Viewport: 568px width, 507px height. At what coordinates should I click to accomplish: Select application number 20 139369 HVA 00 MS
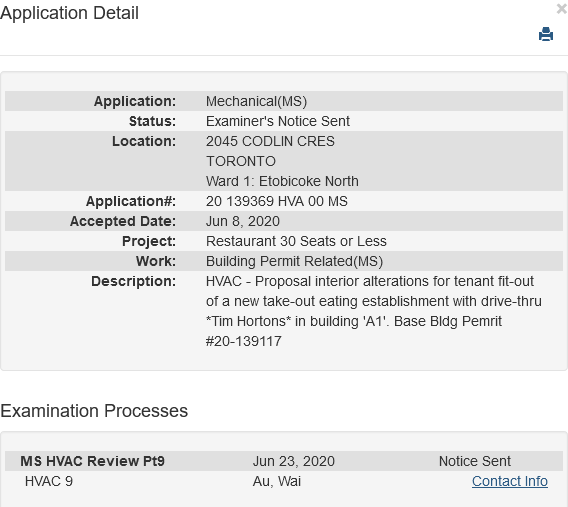[277, 201]
